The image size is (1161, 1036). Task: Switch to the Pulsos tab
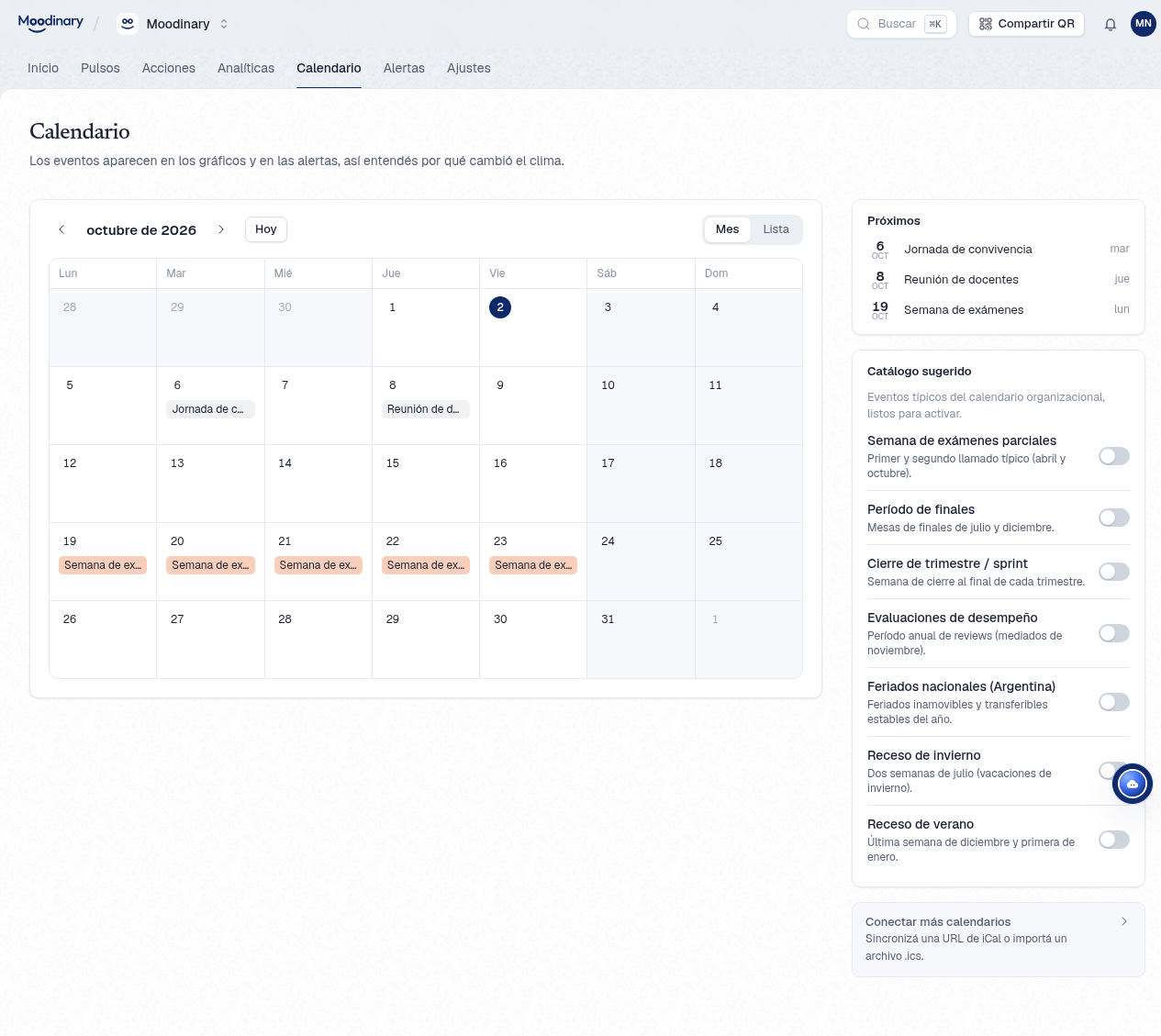[x=100, y=68]
